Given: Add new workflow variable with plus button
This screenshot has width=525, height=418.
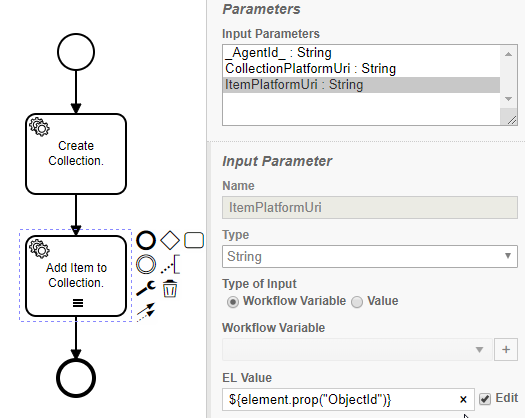Looking at the screenshot, I should [506, 349].
